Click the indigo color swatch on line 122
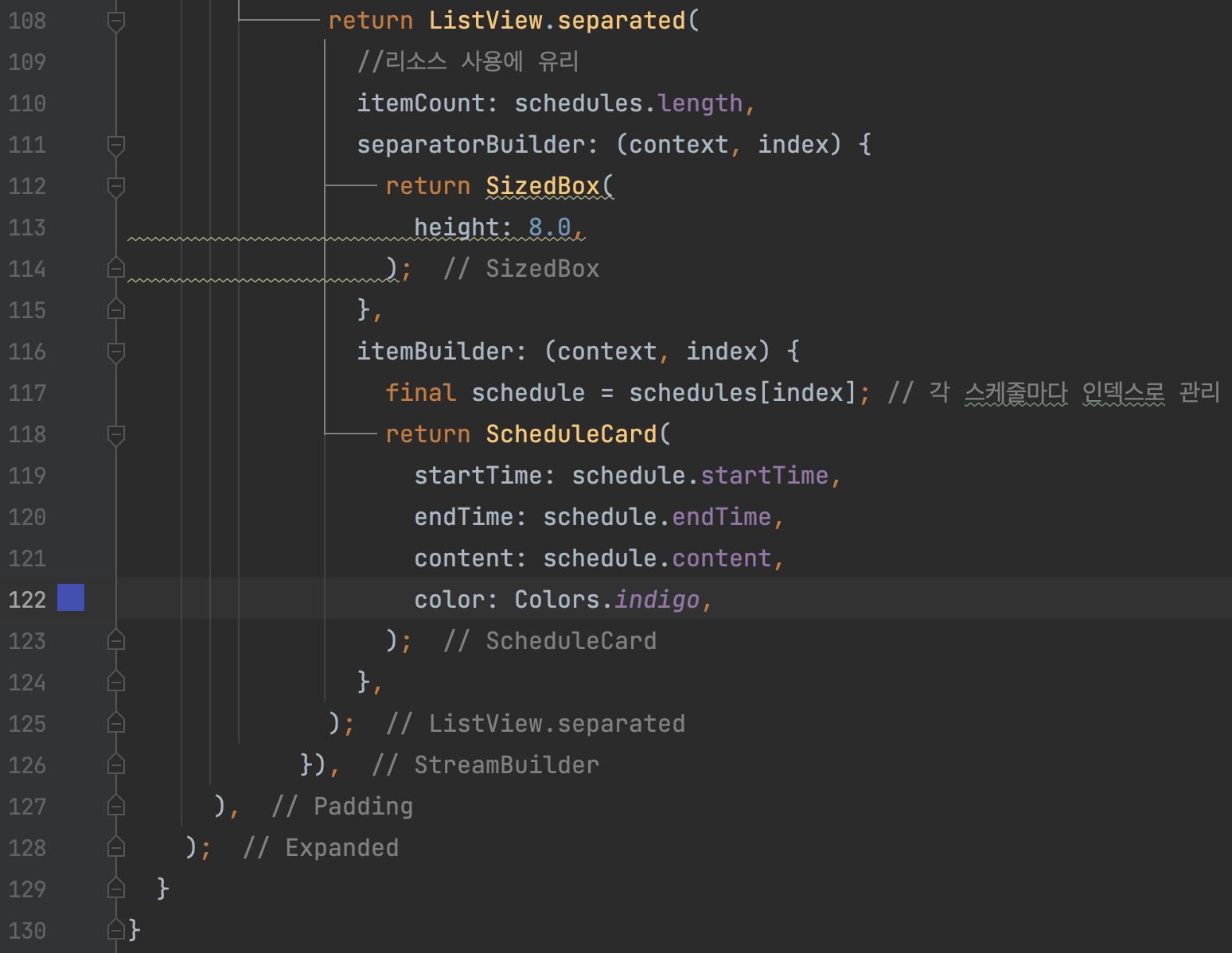Screen dimensions: 1232x953 71,597
